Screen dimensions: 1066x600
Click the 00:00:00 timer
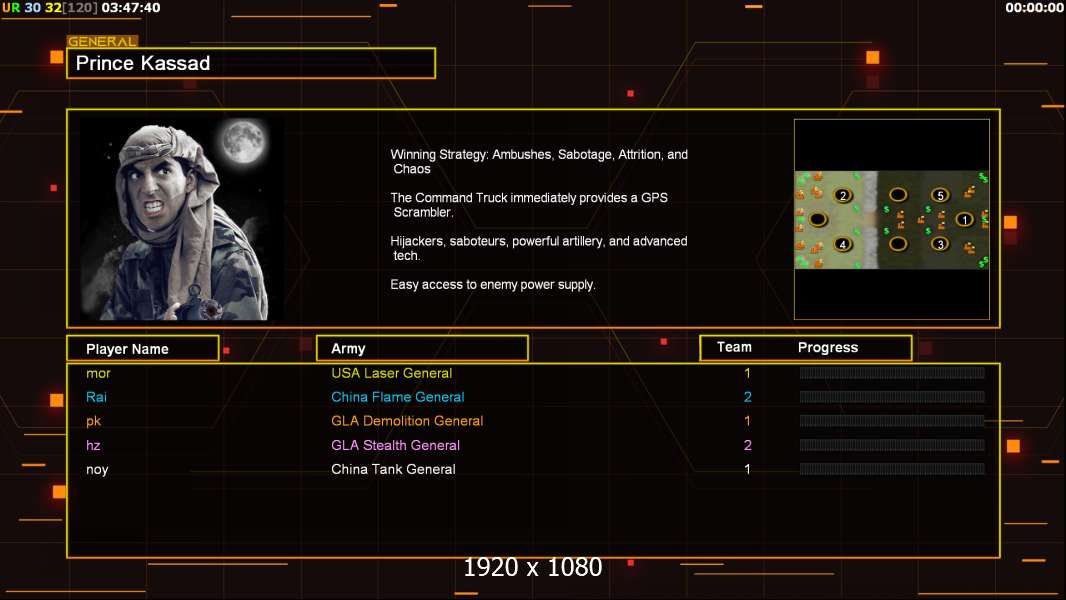pos(1034,7)
